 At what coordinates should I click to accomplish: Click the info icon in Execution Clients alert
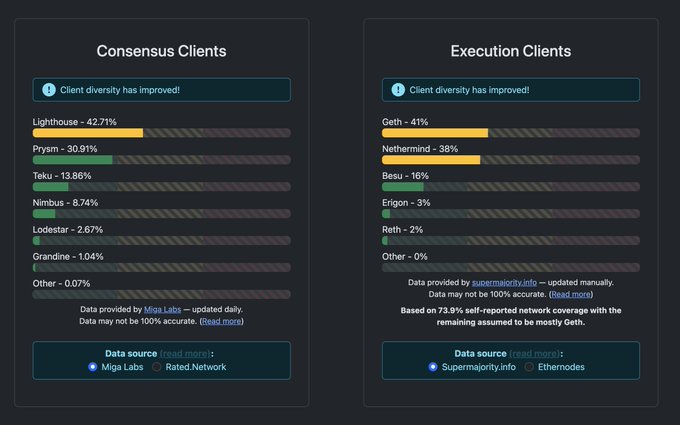click(398, 90)
